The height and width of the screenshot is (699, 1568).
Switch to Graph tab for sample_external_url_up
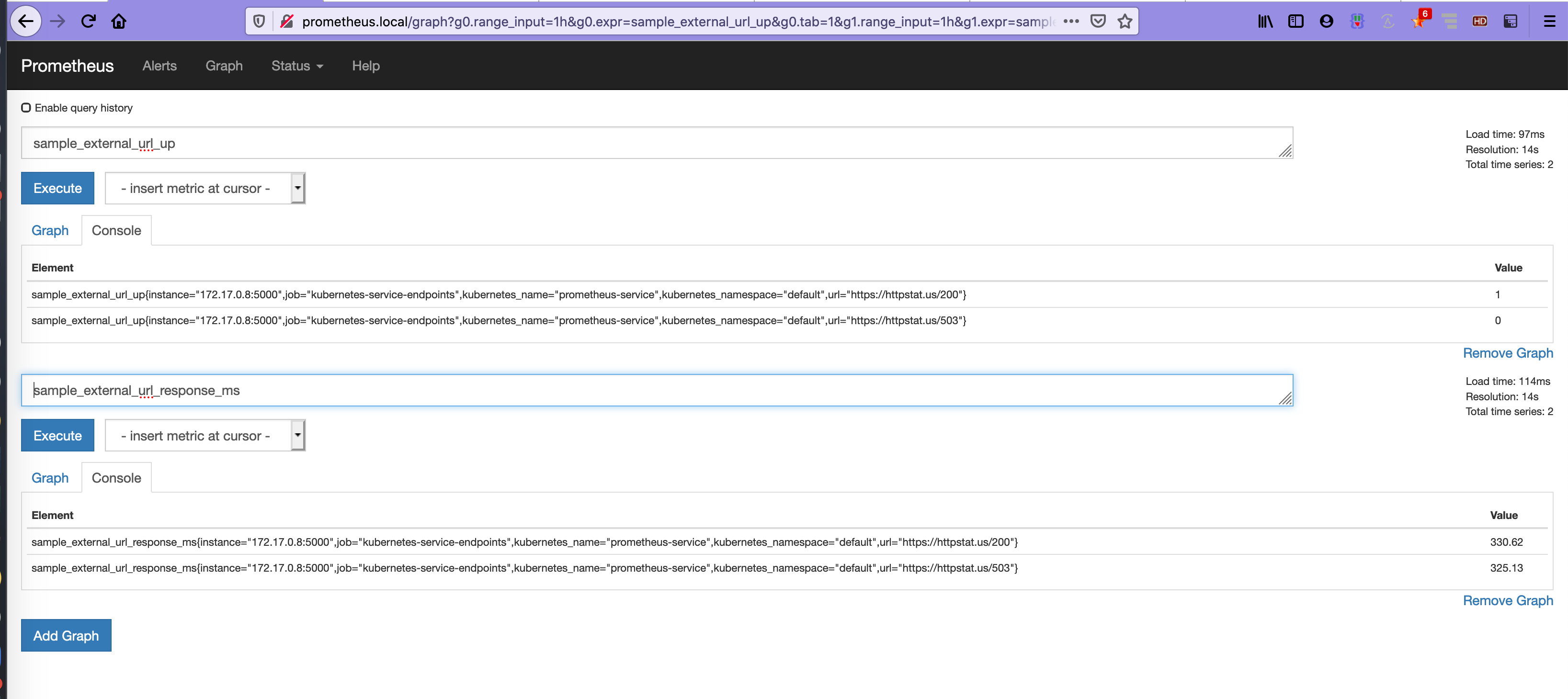(50, 231)
